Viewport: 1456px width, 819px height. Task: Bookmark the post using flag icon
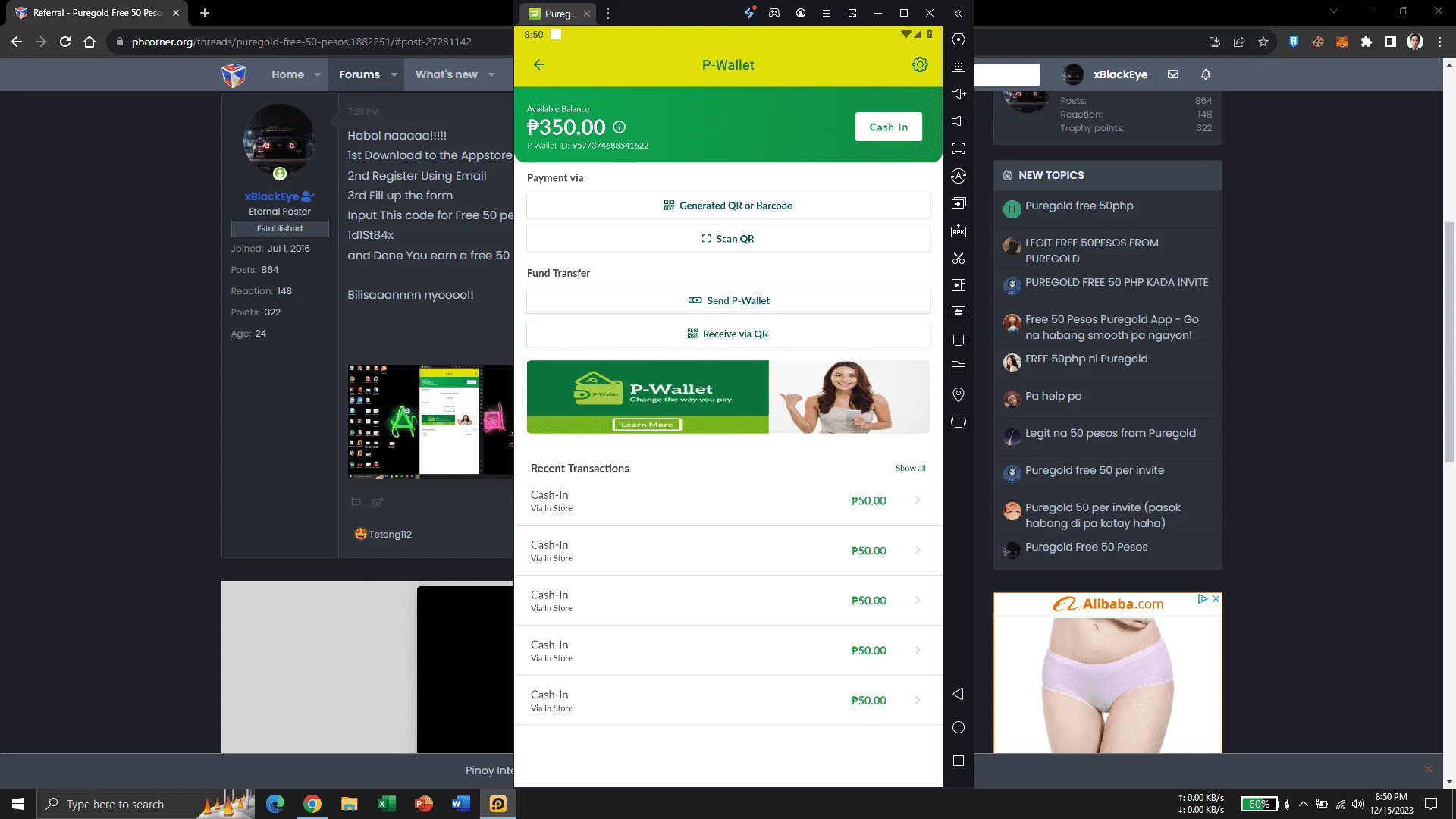click(356, 502)
